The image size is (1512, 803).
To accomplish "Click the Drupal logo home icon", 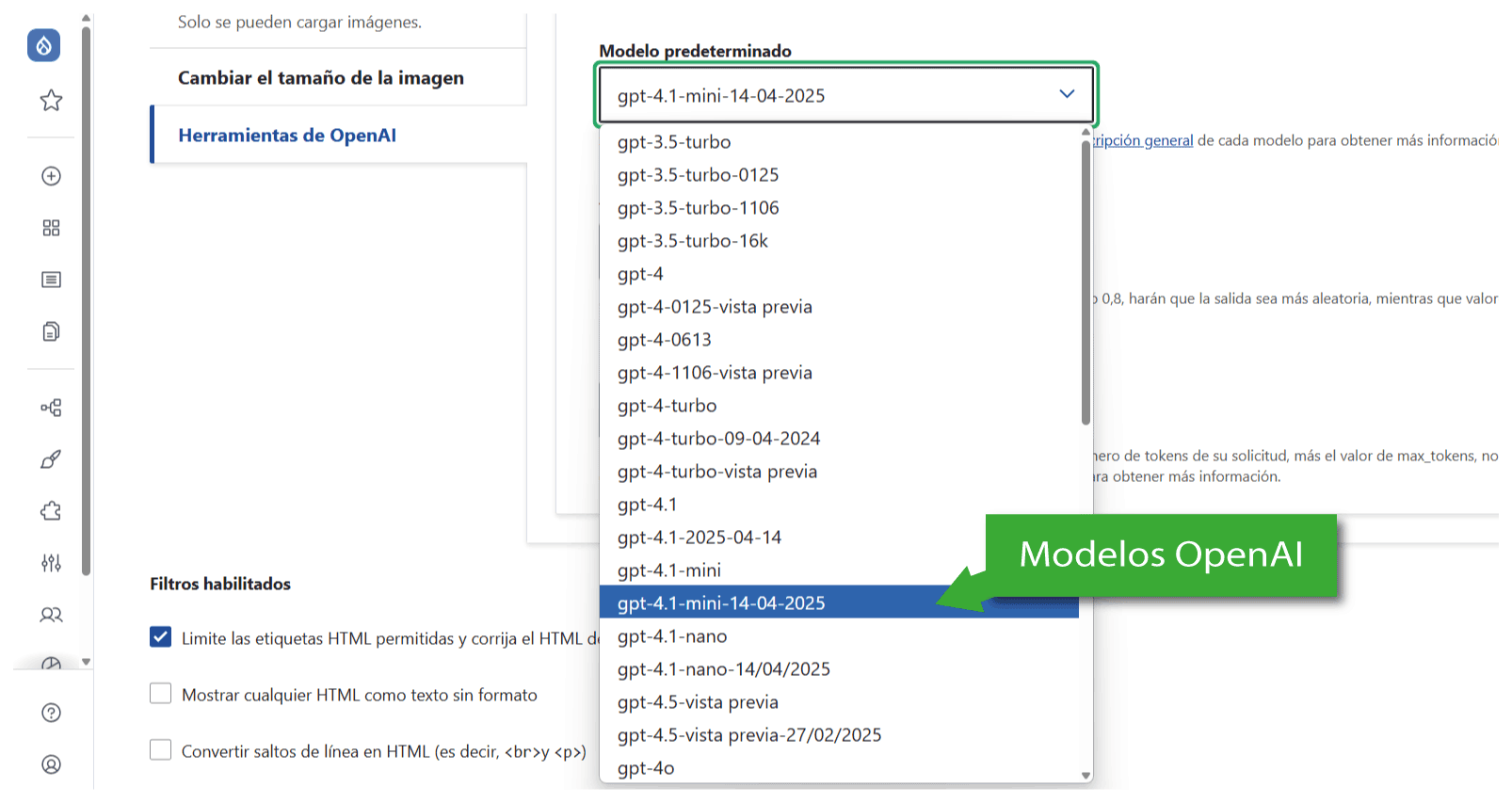I will point(44,45).
